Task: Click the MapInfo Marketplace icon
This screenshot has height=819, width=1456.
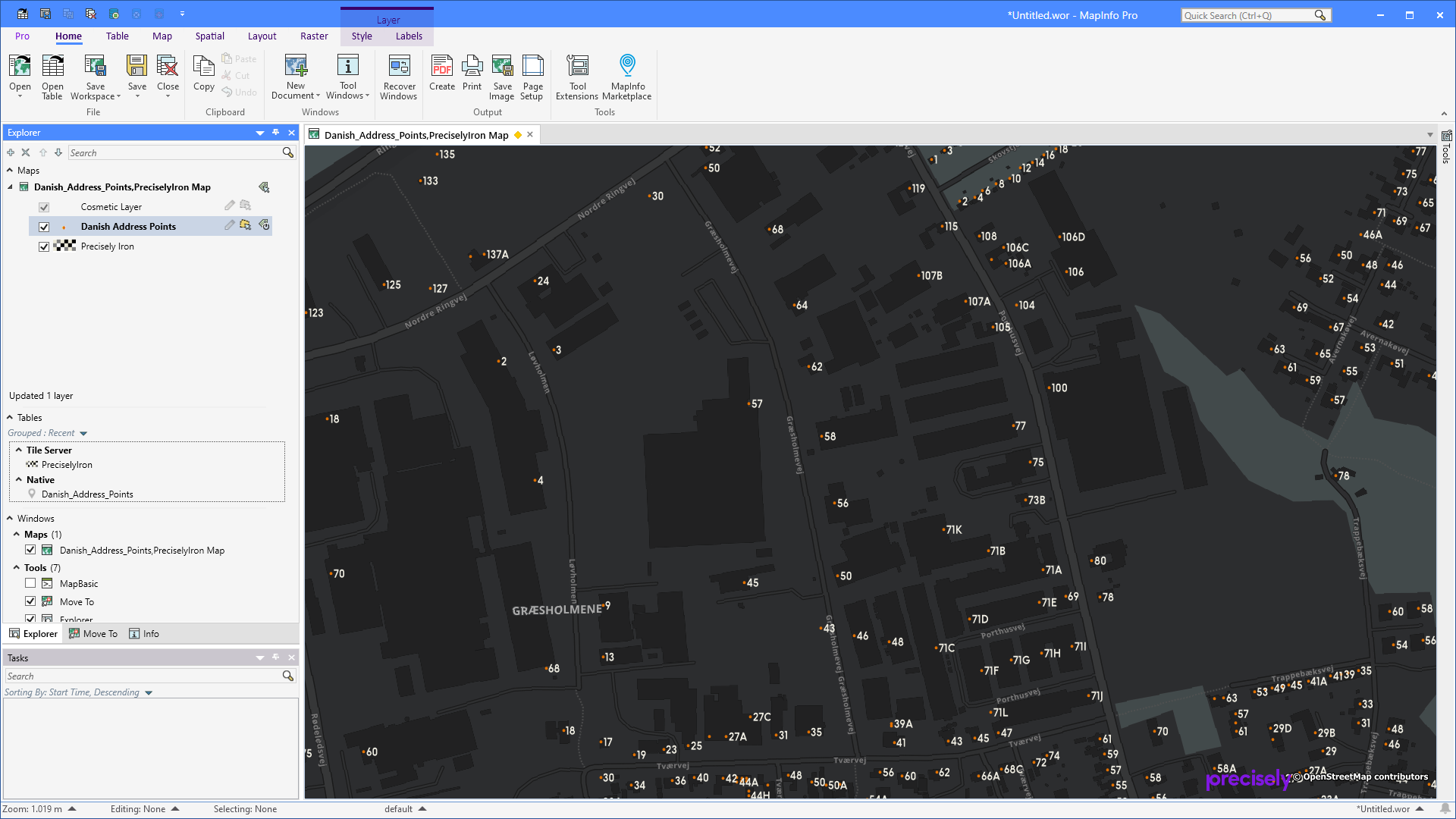Action: click(x=626, y=76)
